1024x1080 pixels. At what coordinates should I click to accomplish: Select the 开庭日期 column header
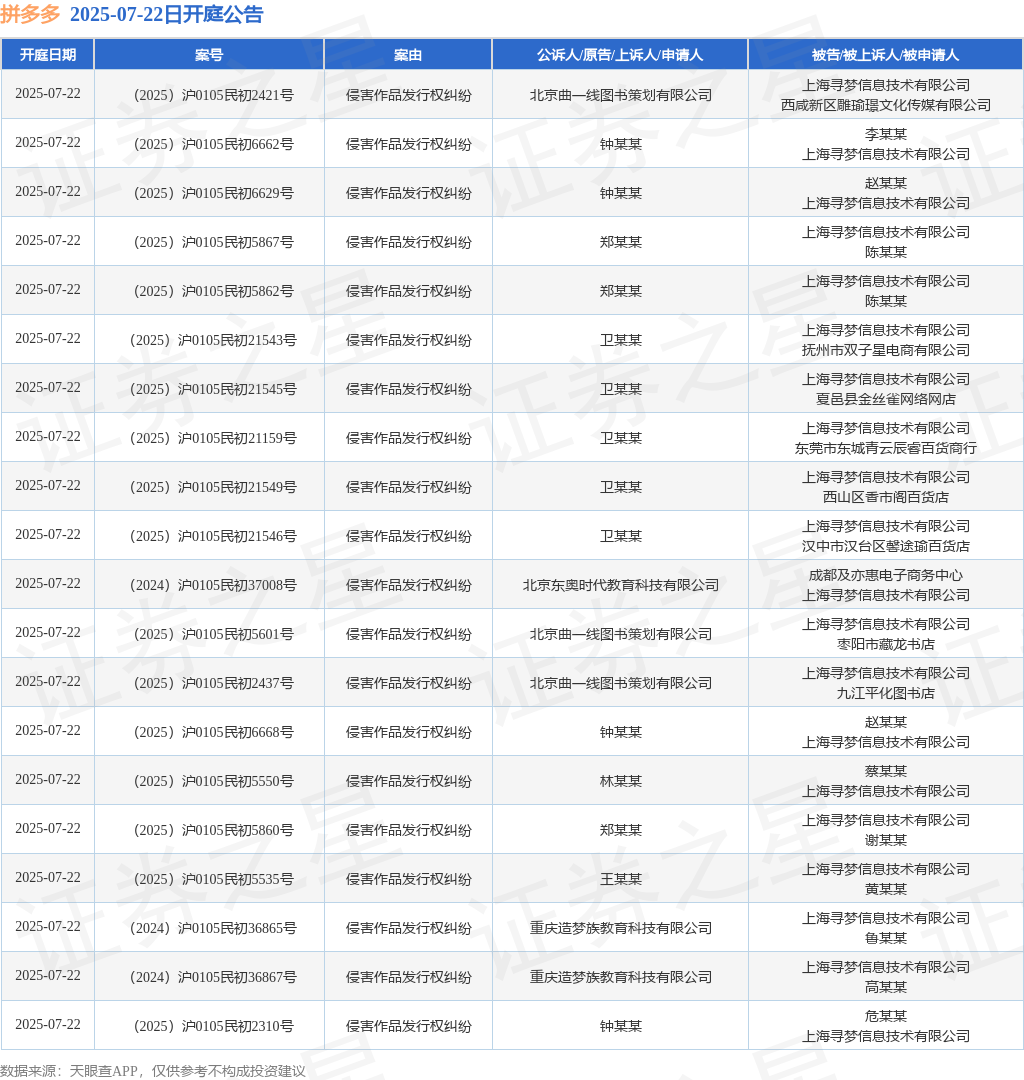[48, 55]
